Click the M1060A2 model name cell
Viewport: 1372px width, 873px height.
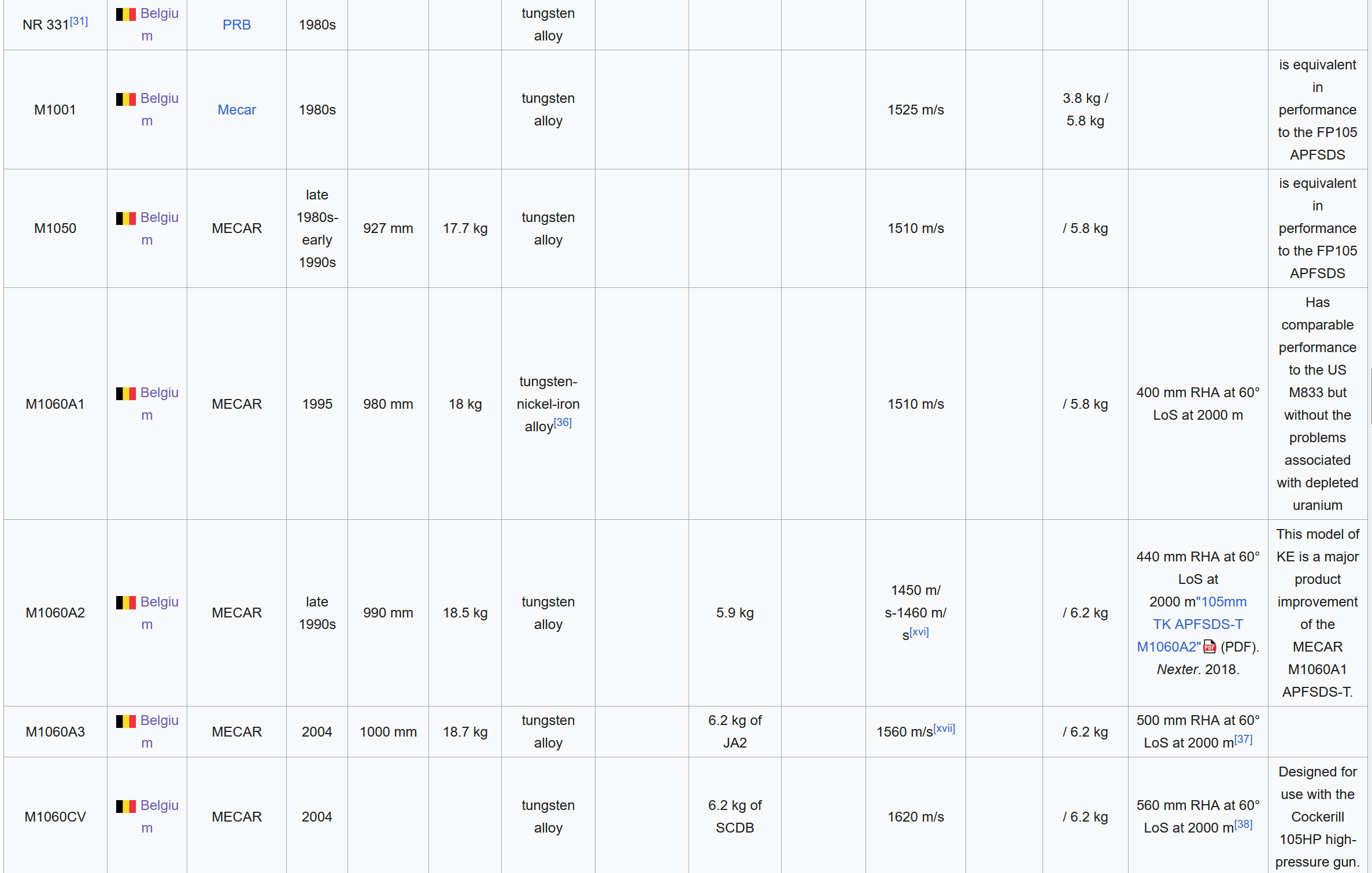coord(55,613)
